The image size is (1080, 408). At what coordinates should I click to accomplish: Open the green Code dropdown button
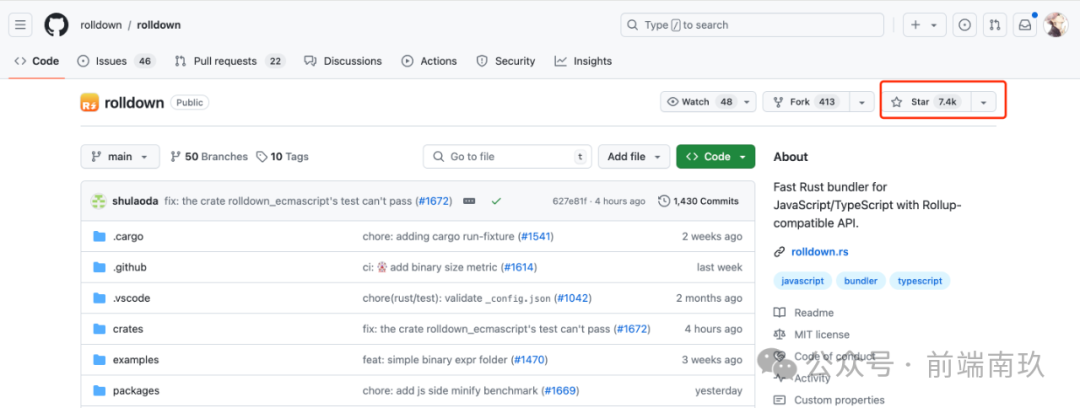point(716,156)
